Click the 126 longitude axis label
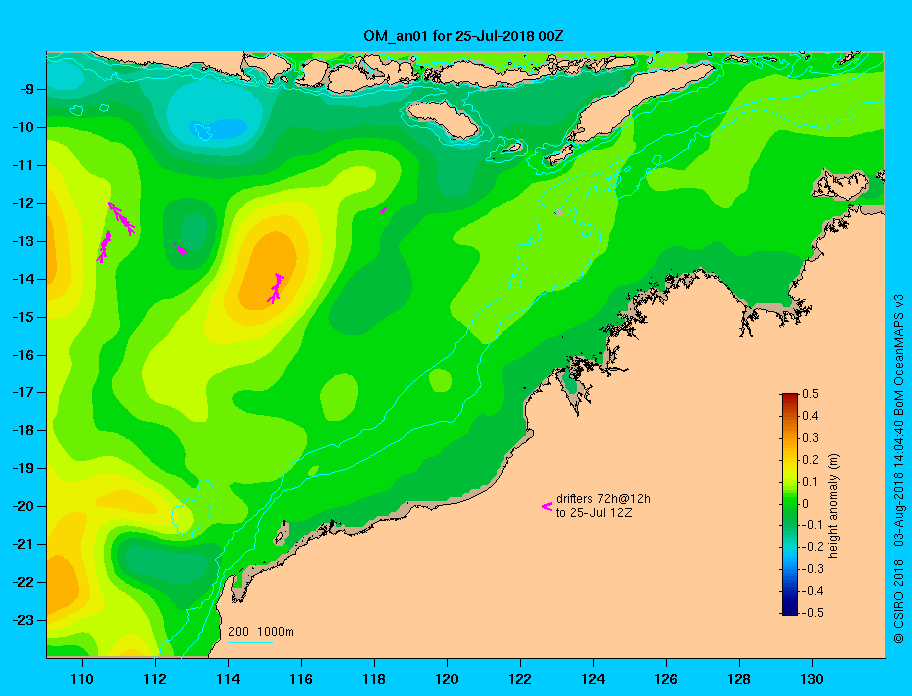912x696 pixels. coord(666,679)
